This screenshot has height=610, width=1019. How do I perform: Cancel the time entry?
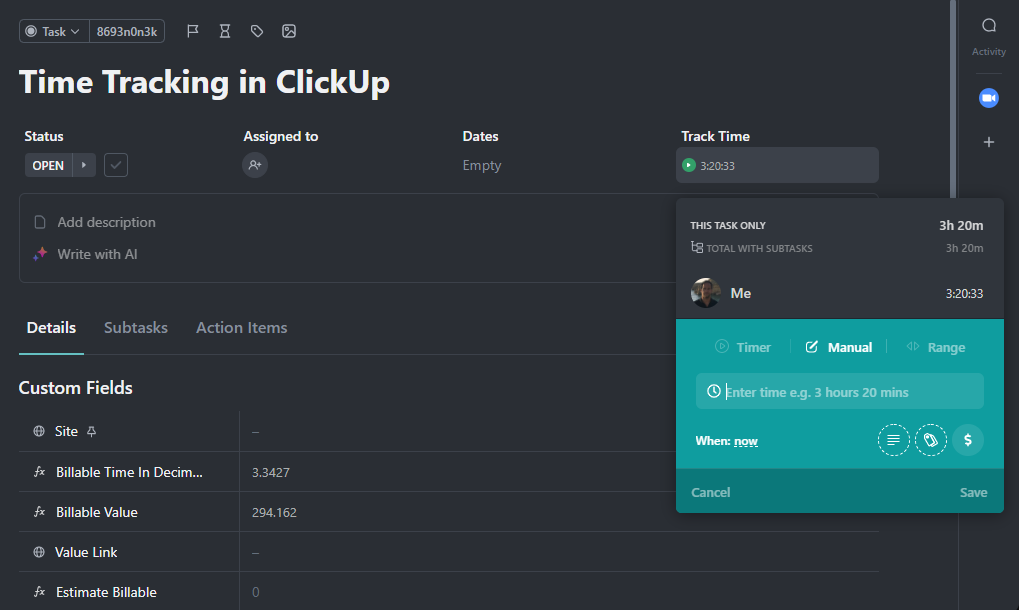pyautogui.click(x=710, y=492)
